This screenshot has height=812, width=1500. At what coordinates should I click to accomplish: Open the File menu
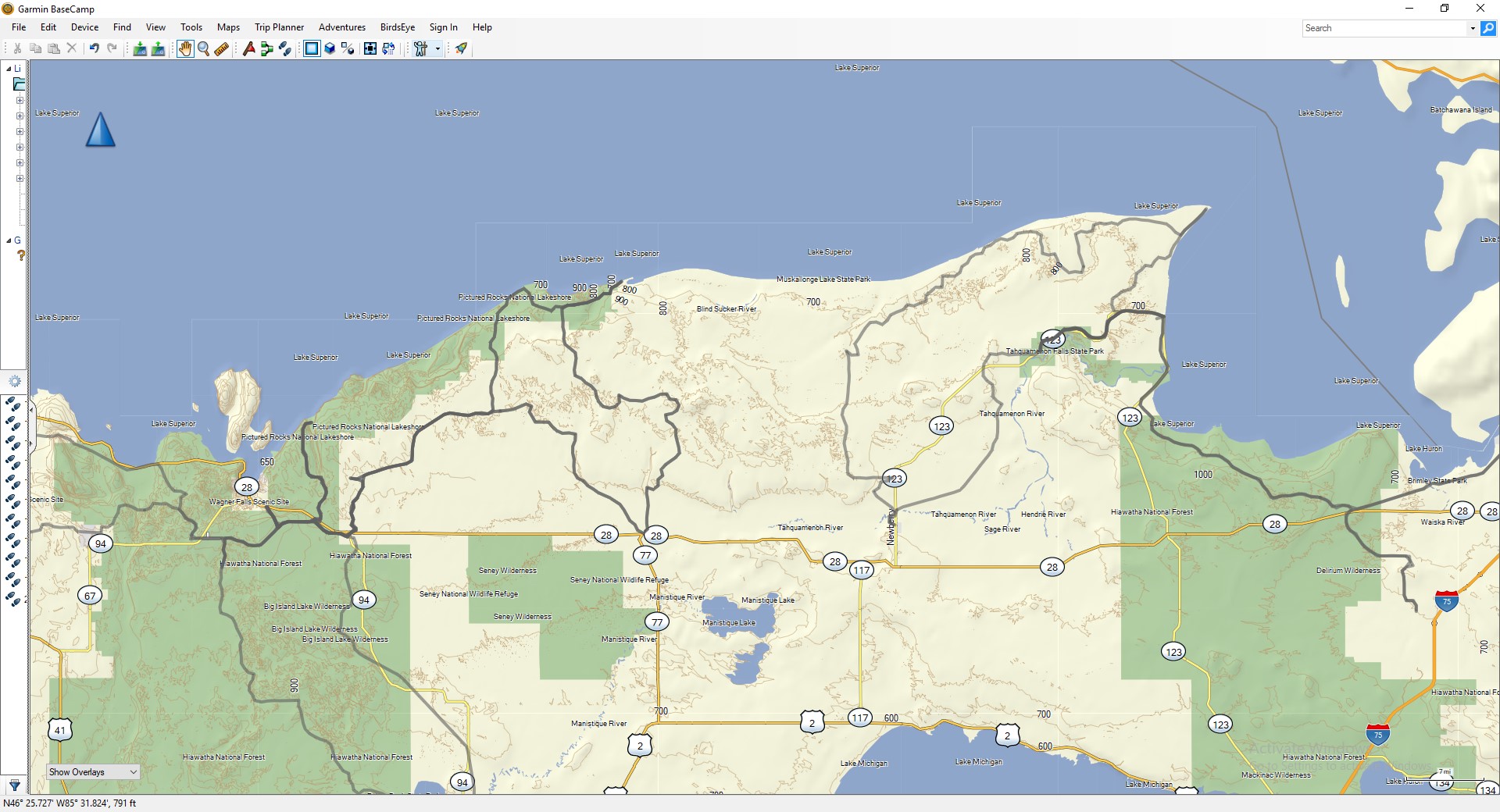19,27
